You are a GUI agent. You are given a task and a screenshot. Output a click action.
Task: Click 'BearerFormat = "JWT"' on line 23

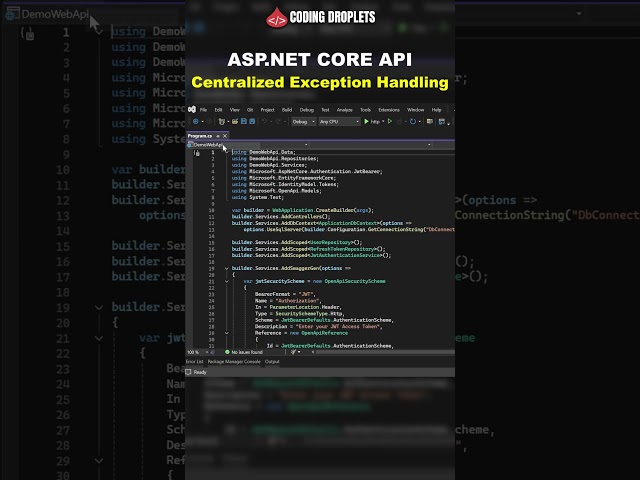(285, 294)
